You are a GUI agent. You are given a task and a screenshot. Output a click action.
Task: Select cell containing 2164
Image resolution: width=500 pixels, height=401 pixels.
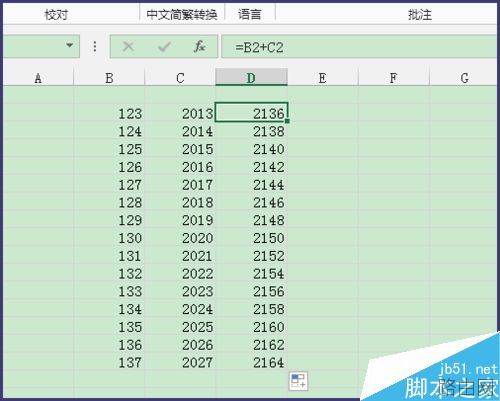pos(251,362)
